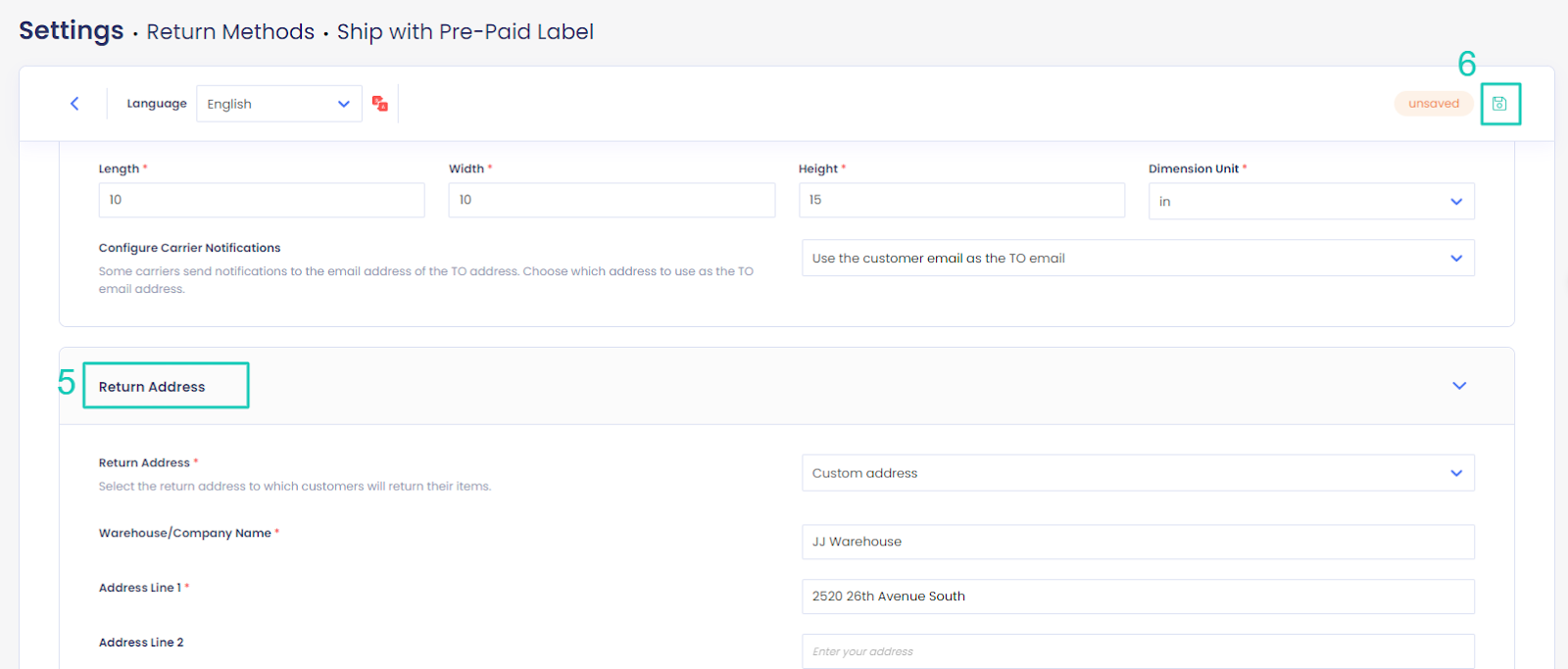Click the Length input field
Viewport: 1568px width, 669px height.
[262, 200]
